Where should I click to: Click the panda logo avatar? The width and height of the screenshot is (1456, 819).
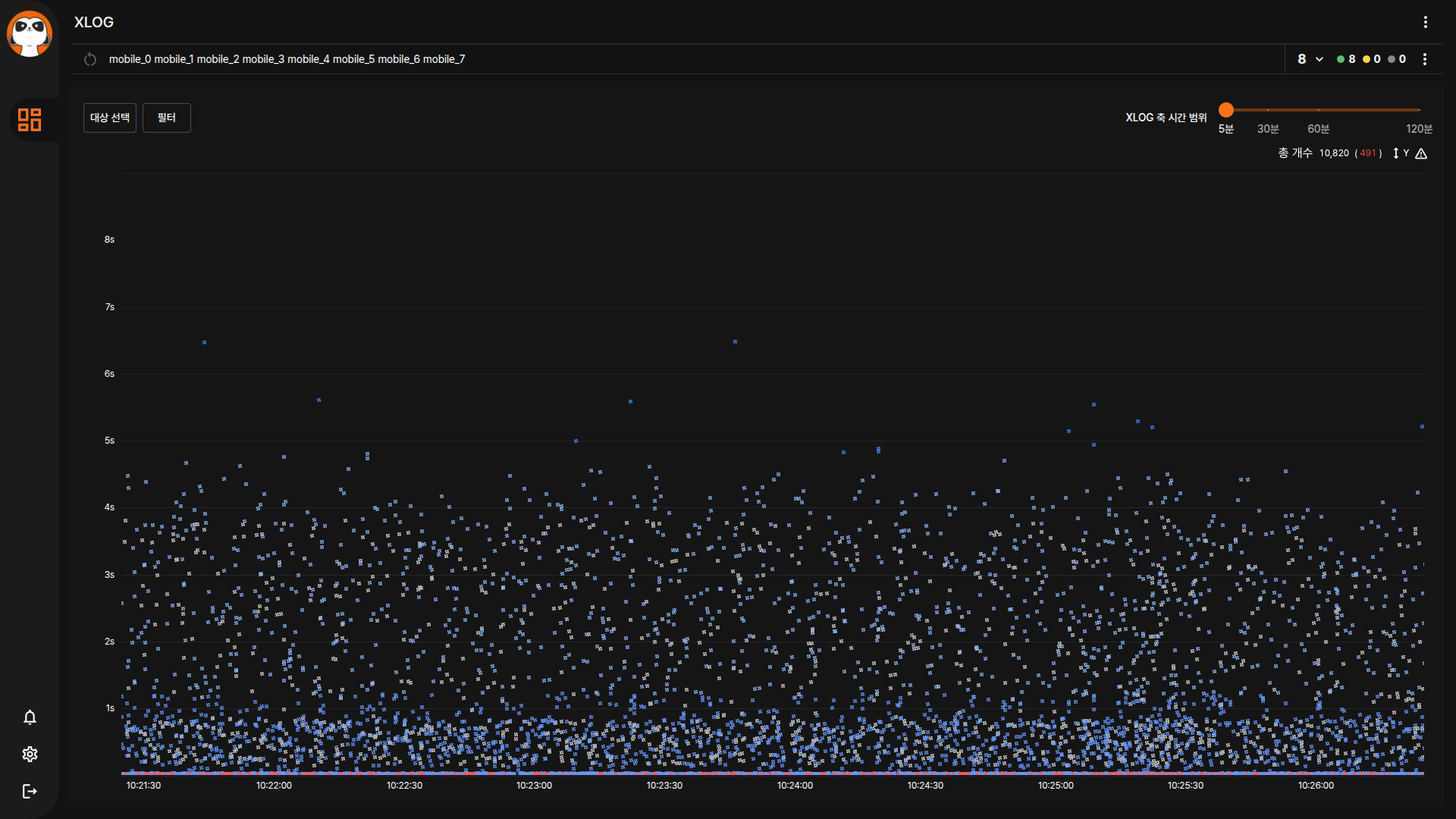[x=30, y=33]
